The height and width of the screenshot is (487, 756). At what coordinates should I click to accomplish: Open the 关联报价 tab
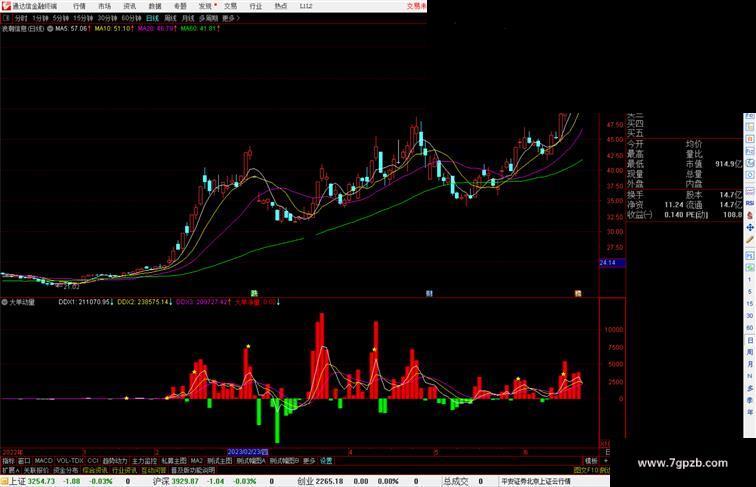click(36, 470)
